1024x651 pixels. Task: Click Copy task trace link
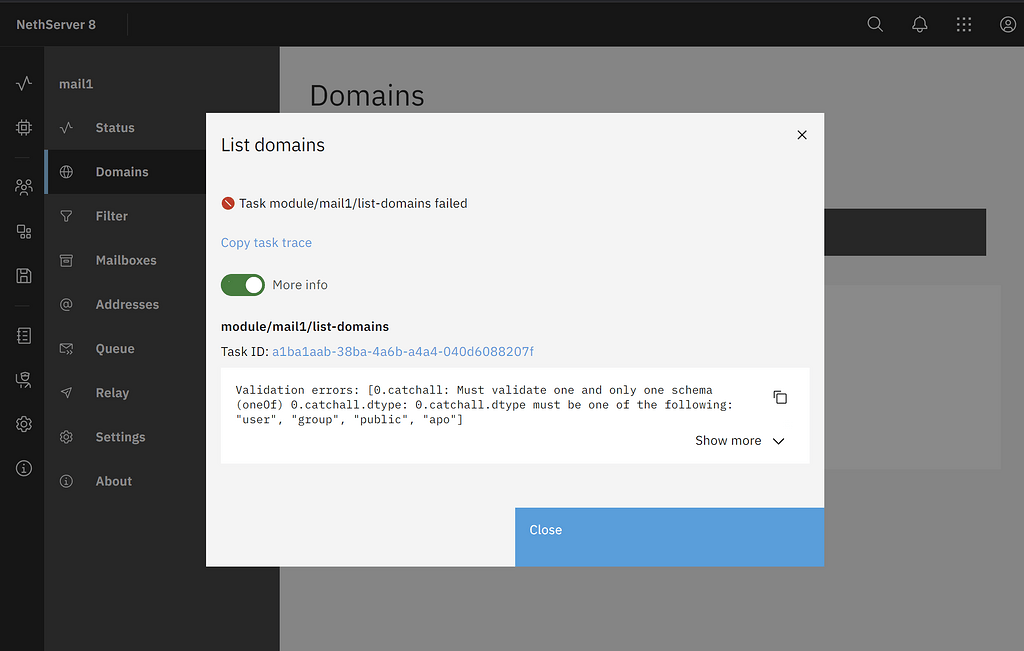pos(266,242)
